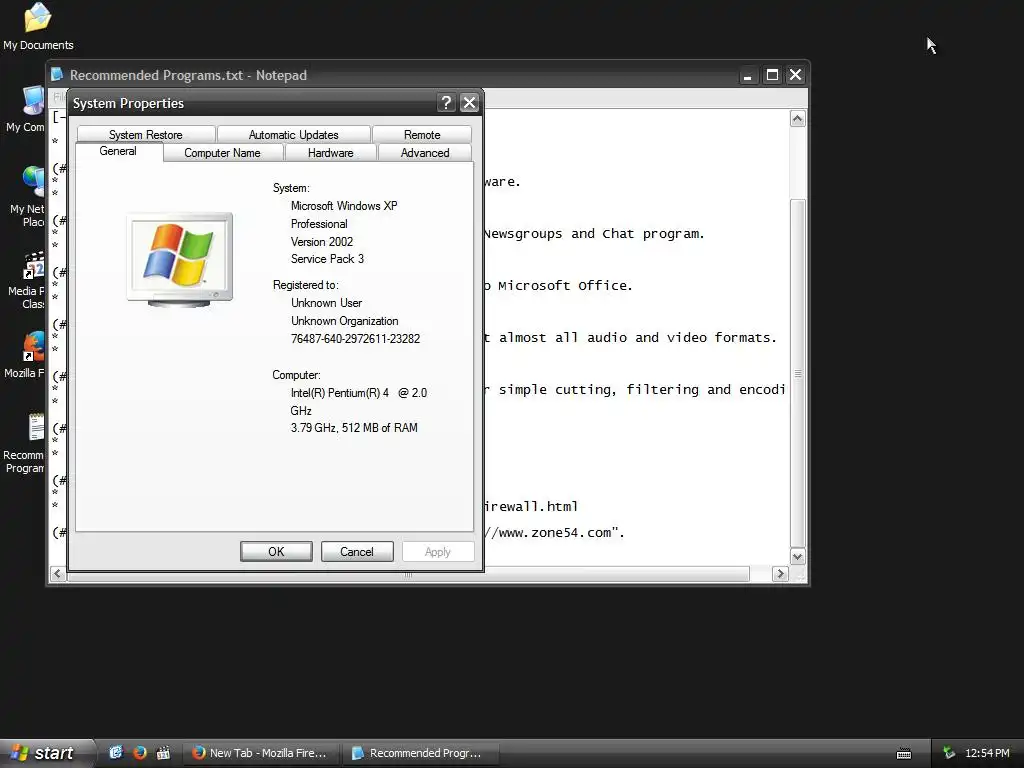
Task: Open Recommended Programs text file on desktop
Action: coord(24,443)
